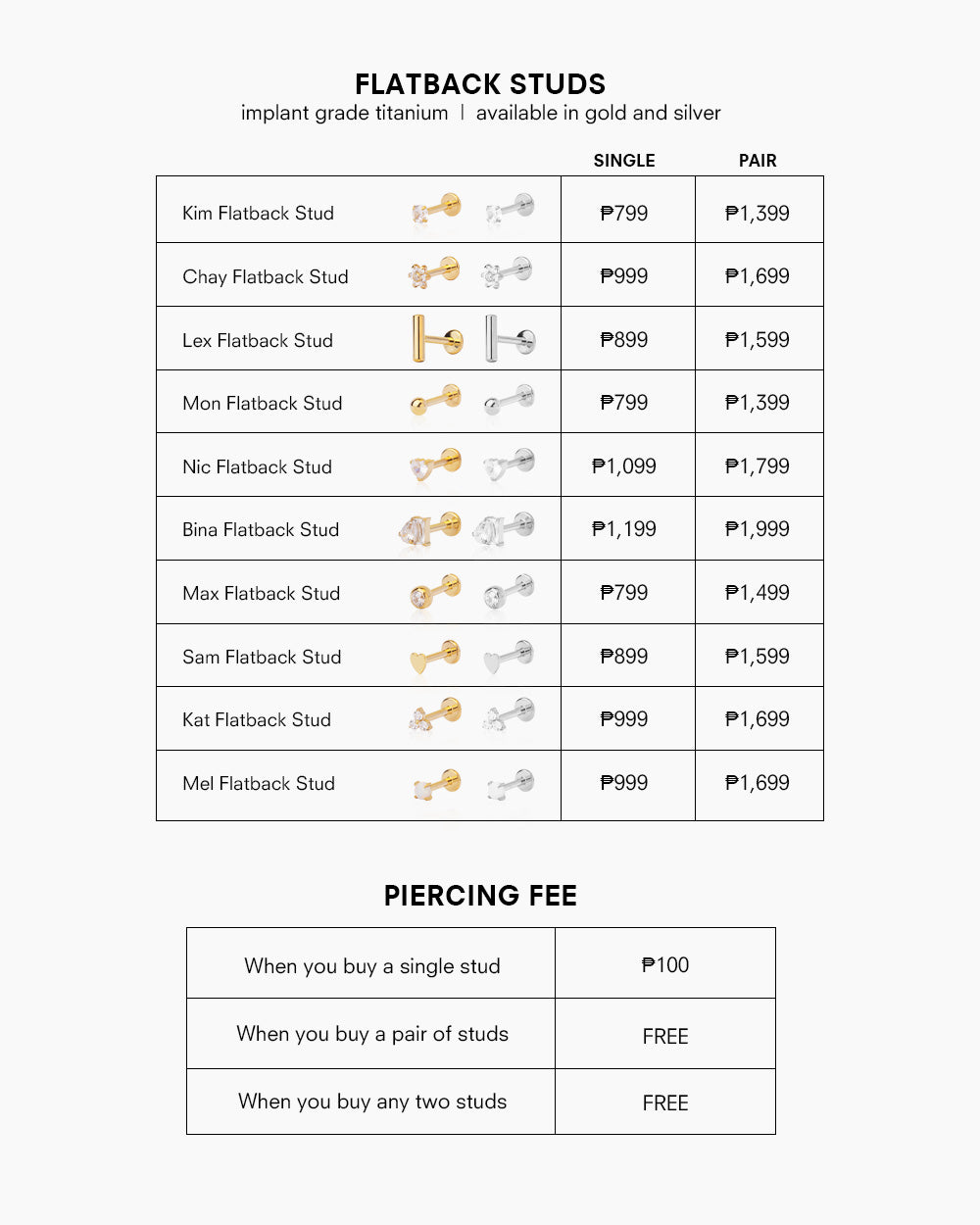The height and width of the screenshot is (1225, 980).
Task: Click the PAIR column header
Action: (758, 161)
